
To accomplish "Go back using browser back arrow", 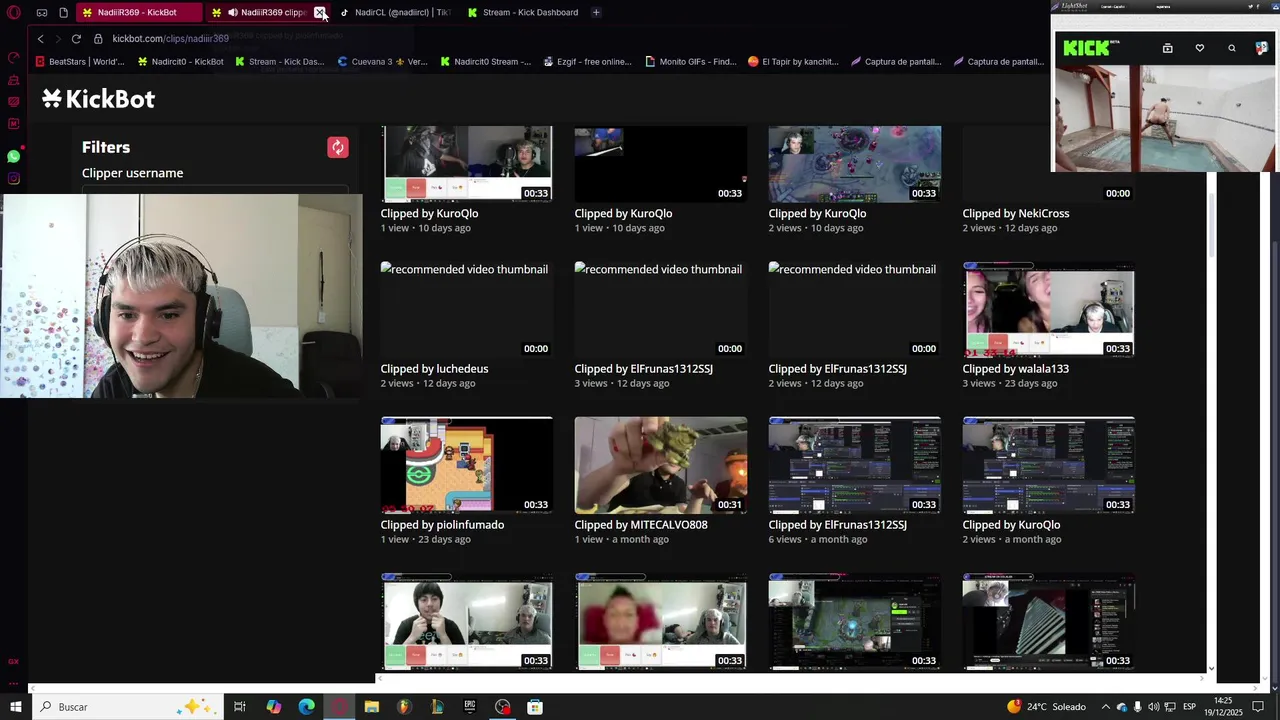I will coord(40,38).
